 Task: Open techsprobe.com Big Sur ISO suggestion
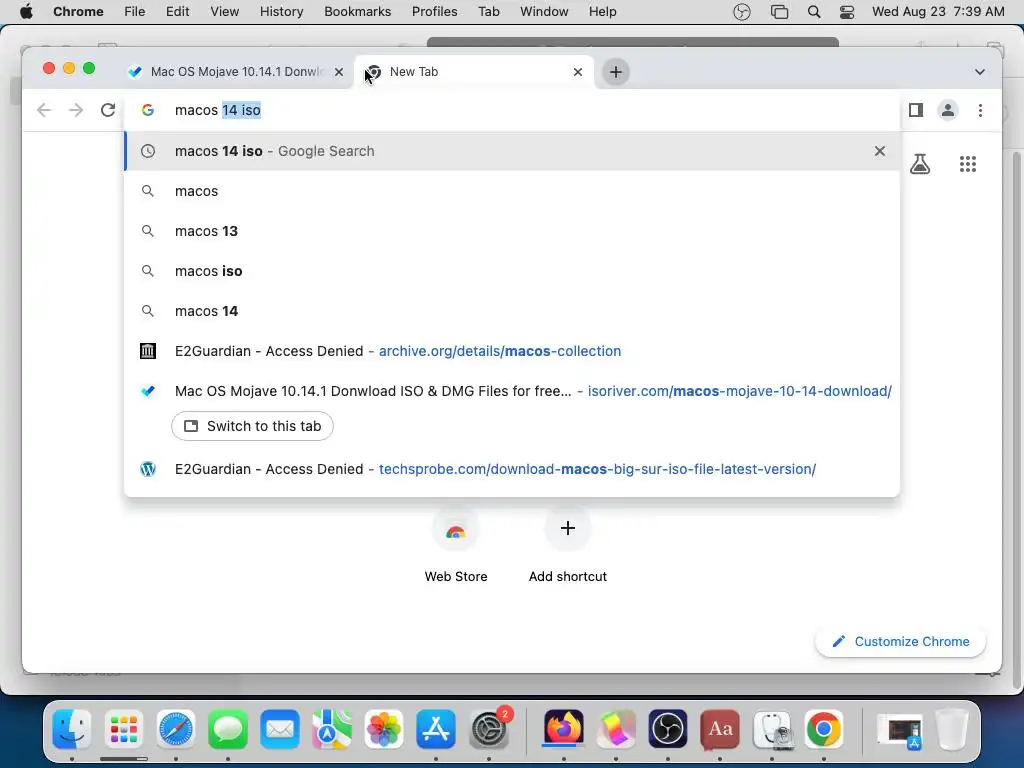512,469
